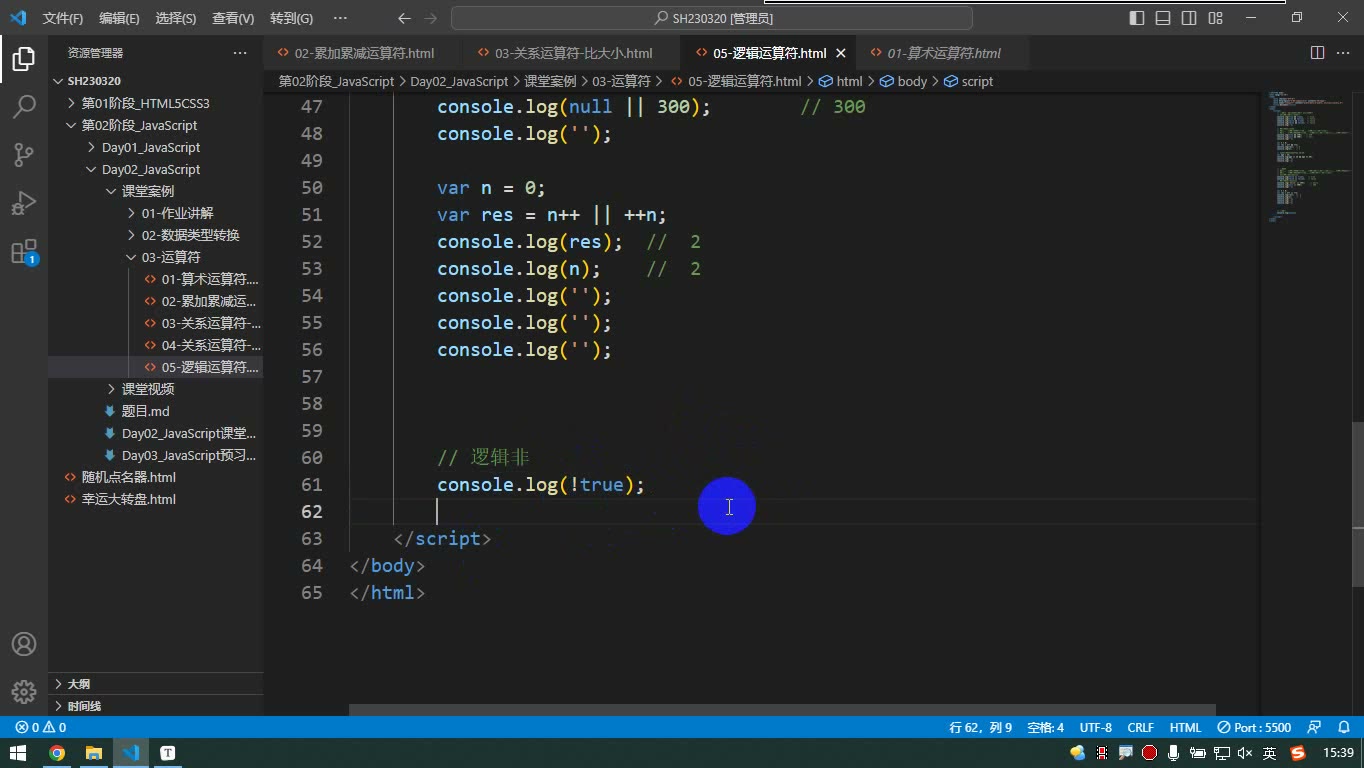Image resolution: width=1364 pixels, height=768 pixels.
Task: Toggle the muted volume icon in system tray
Action: coord(1245,753)
